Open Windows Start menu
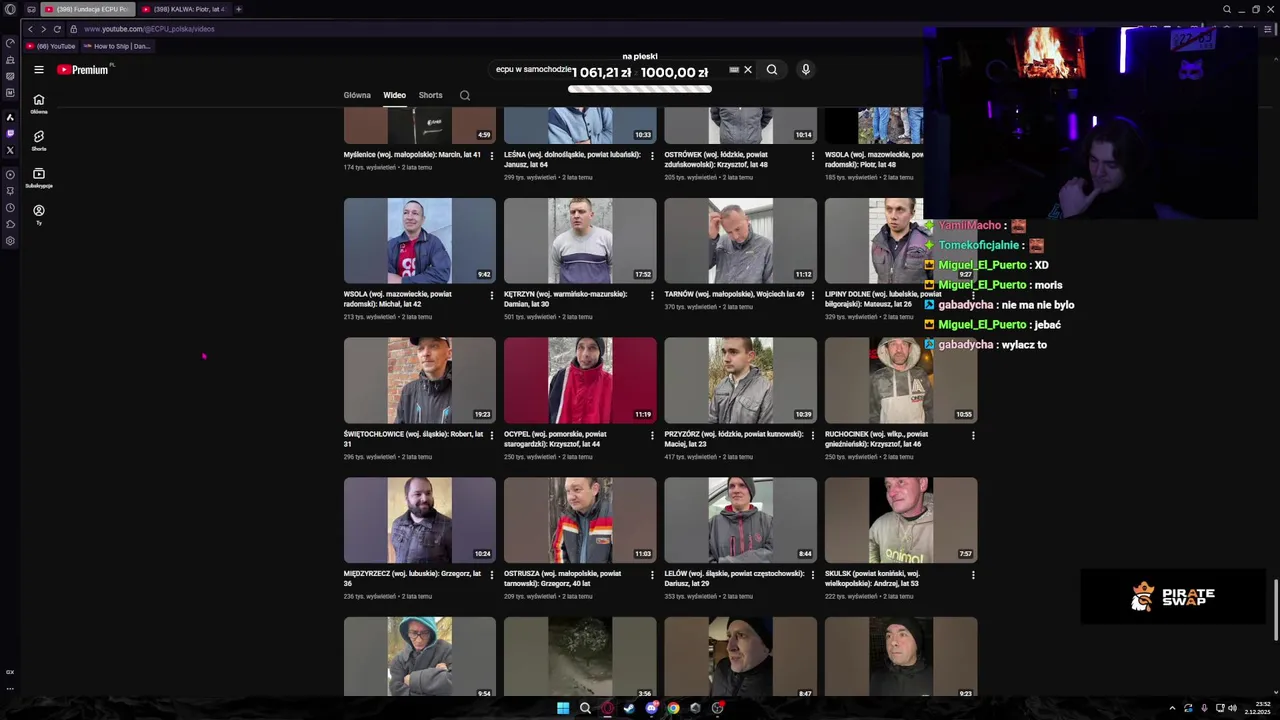Viewport: 1280px width, 720px height. pos(563,708)
